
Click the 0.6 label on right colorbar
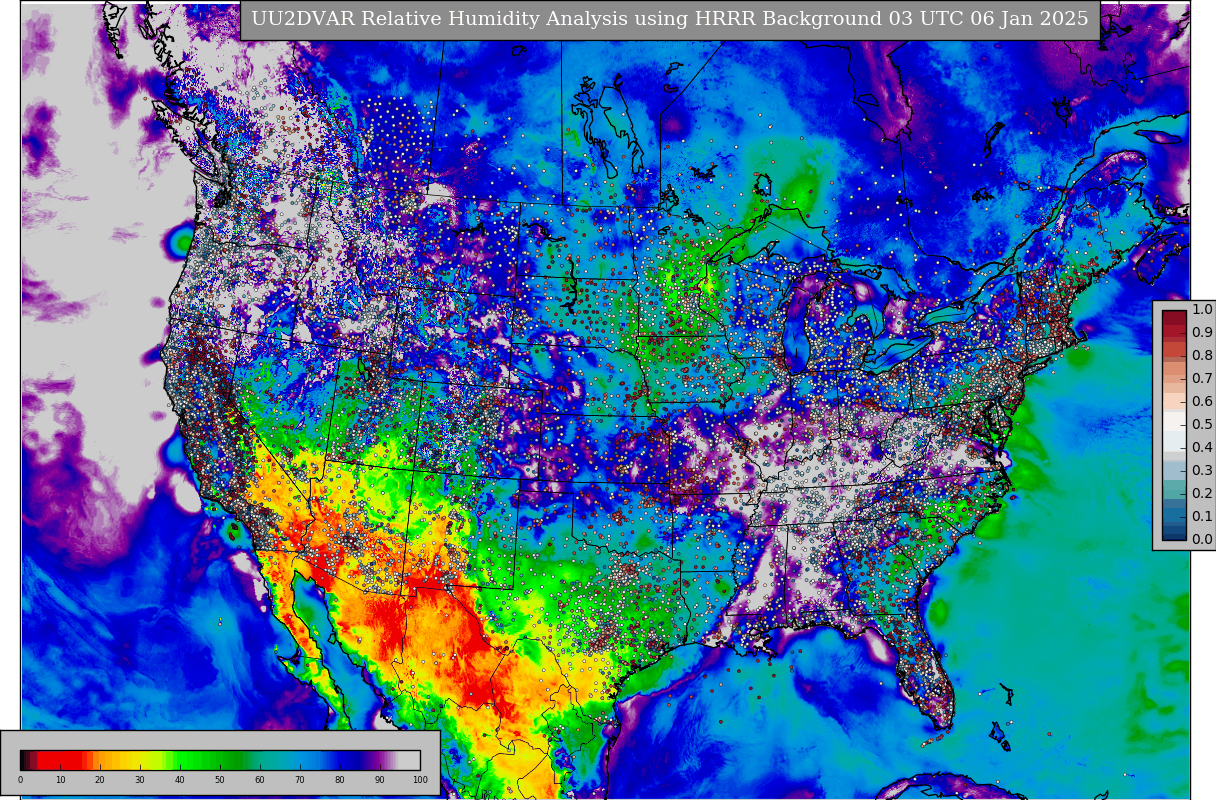click(1202, 402)
